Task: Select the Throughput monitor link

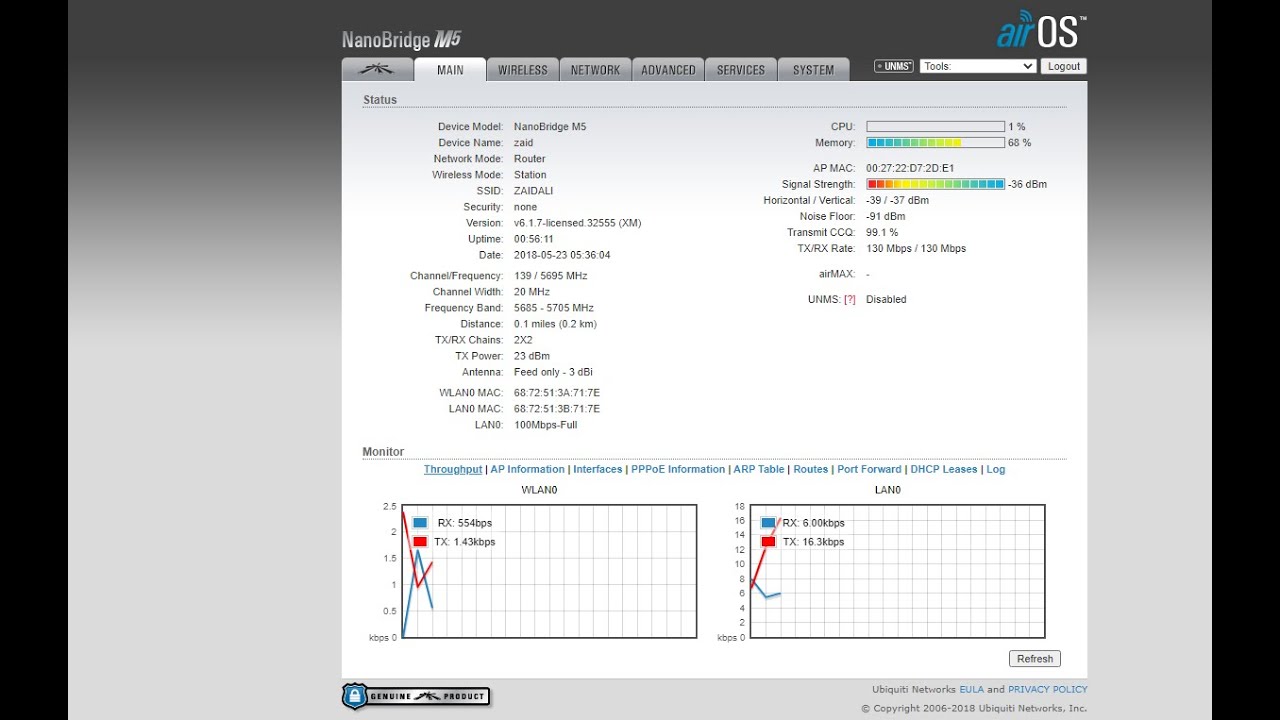Action: pyautogui.click(x=453, y=469)
